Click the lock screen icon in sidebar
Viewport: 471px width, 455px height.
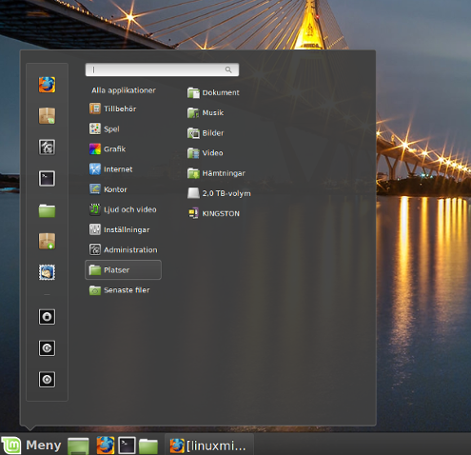[47, 317]
